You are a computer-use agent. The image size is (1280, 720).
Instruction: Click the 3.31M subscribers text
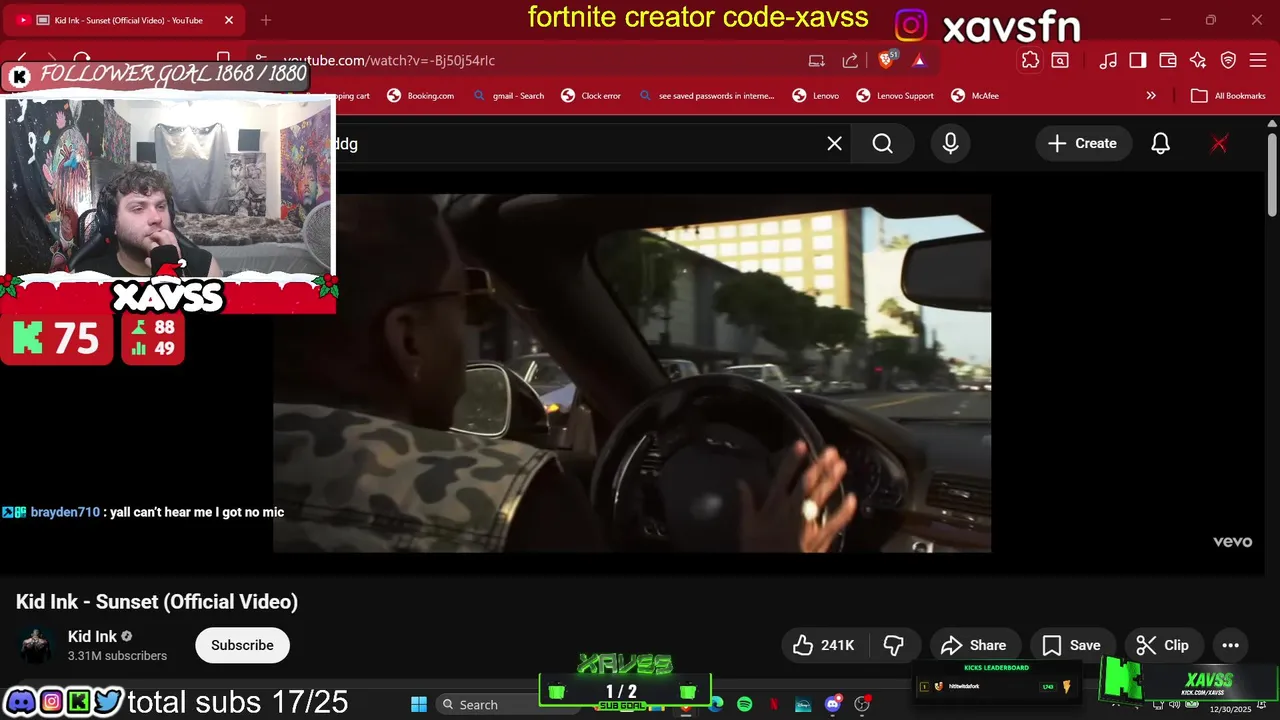pyautogui.click(x=117, y=656)
